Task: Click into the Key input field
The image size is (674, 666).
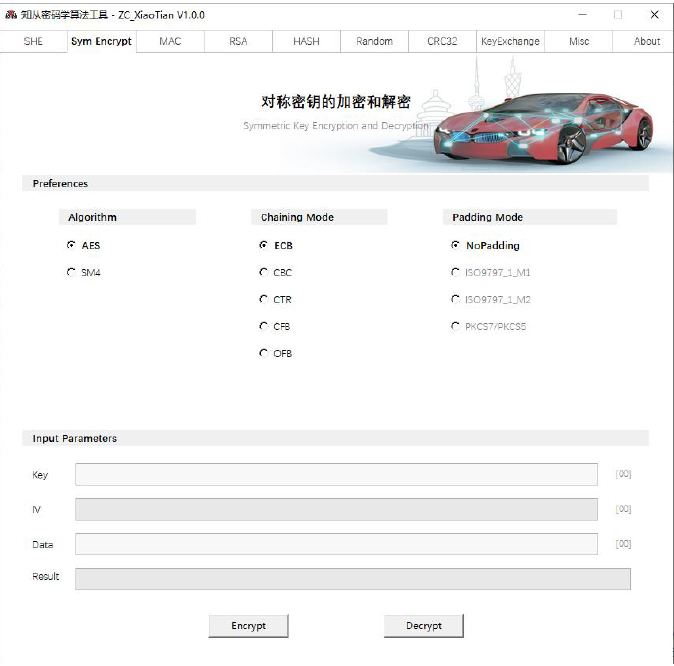Action: (336, 475)
